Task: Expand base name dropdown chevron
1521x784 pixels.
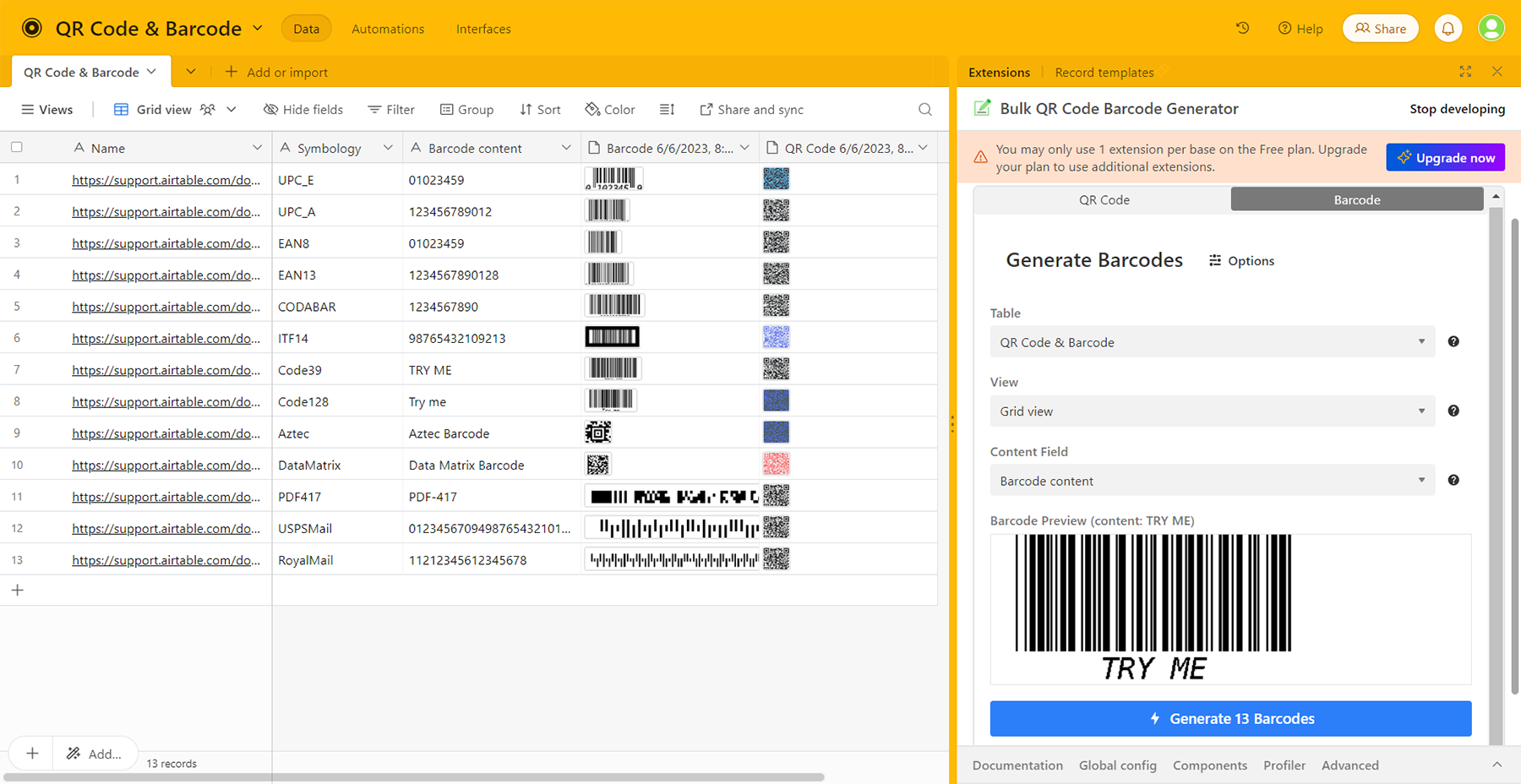Action: click(258, 29)
